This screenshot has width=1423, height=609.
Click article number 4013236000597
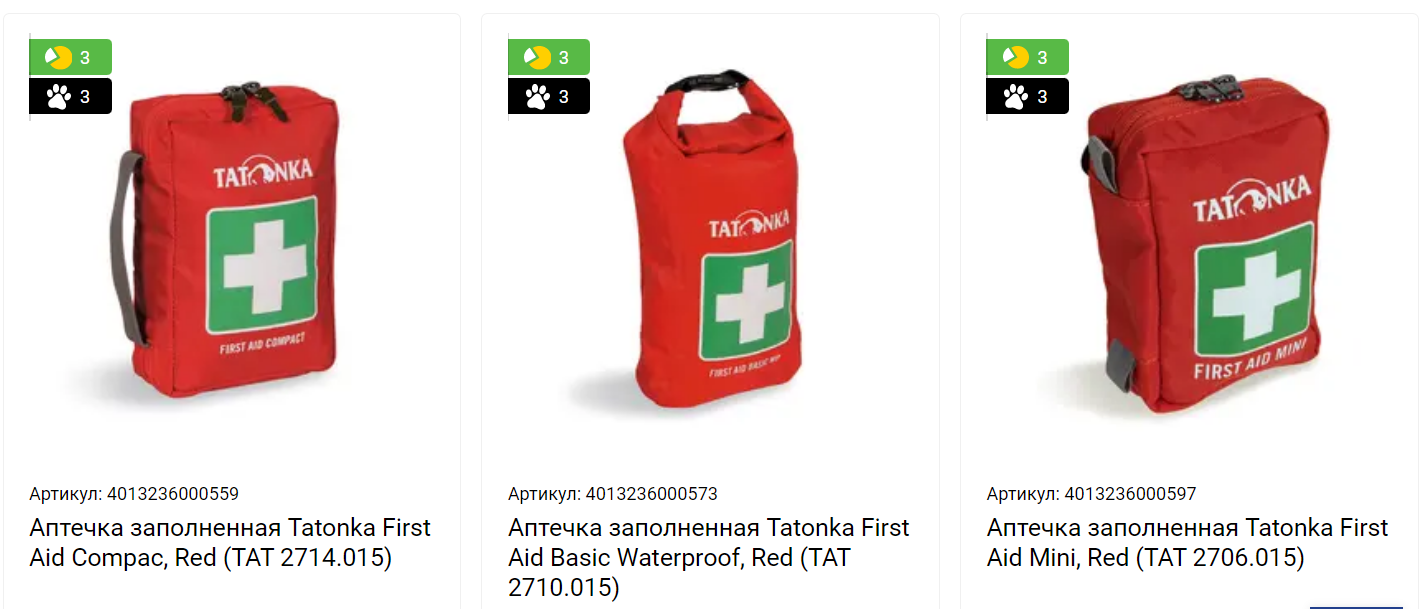(x=1092, y=493)
